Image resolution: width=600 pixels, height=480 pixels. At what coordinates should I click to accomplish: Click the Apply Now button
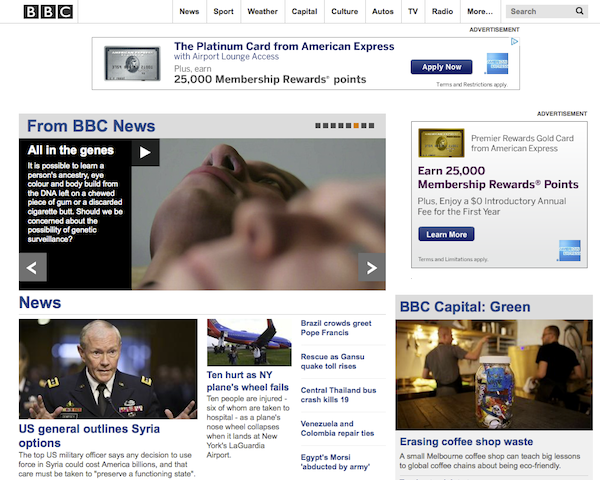(x=442, y=67)
